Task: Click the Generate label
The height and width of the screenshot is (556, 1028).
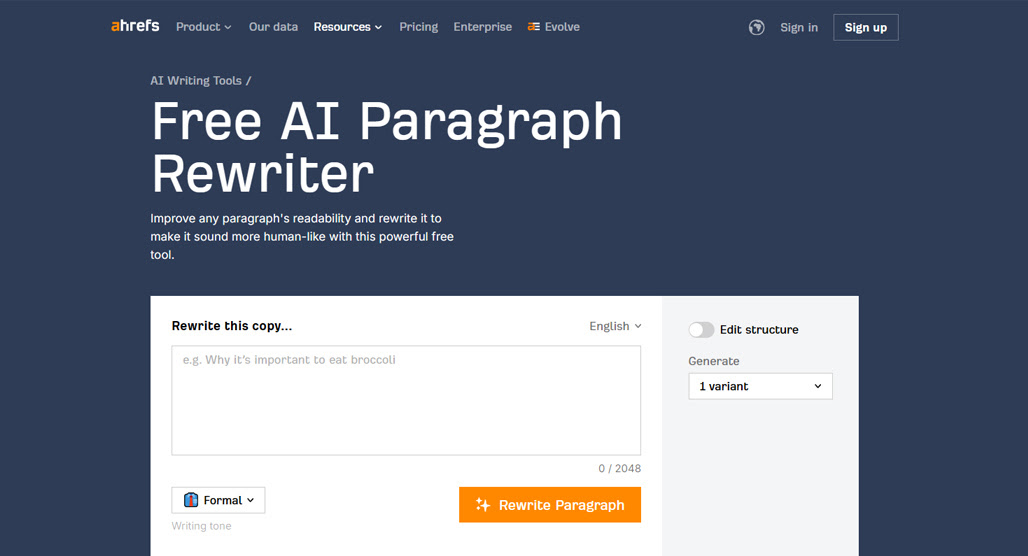Action: pyautogui.click(x=713, y=361)
